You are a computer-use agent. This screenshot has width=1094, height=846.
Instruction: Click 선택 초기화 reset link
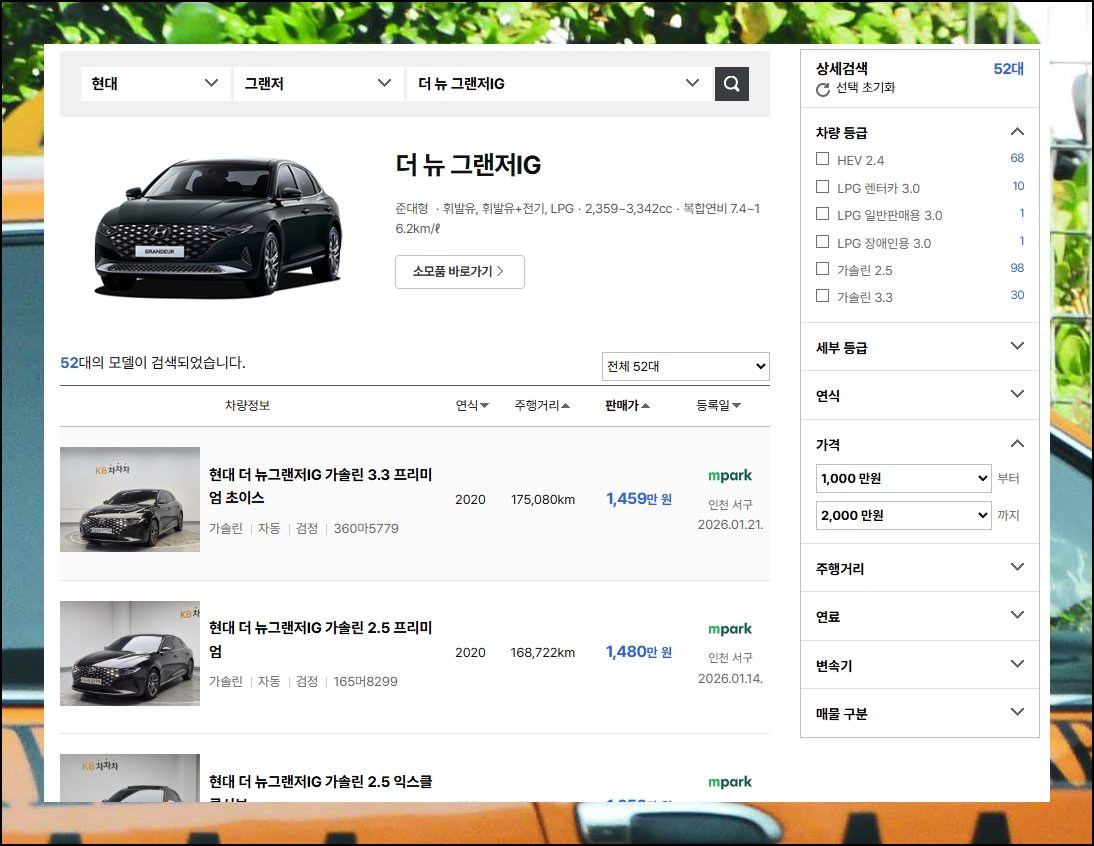coord(865,88)
